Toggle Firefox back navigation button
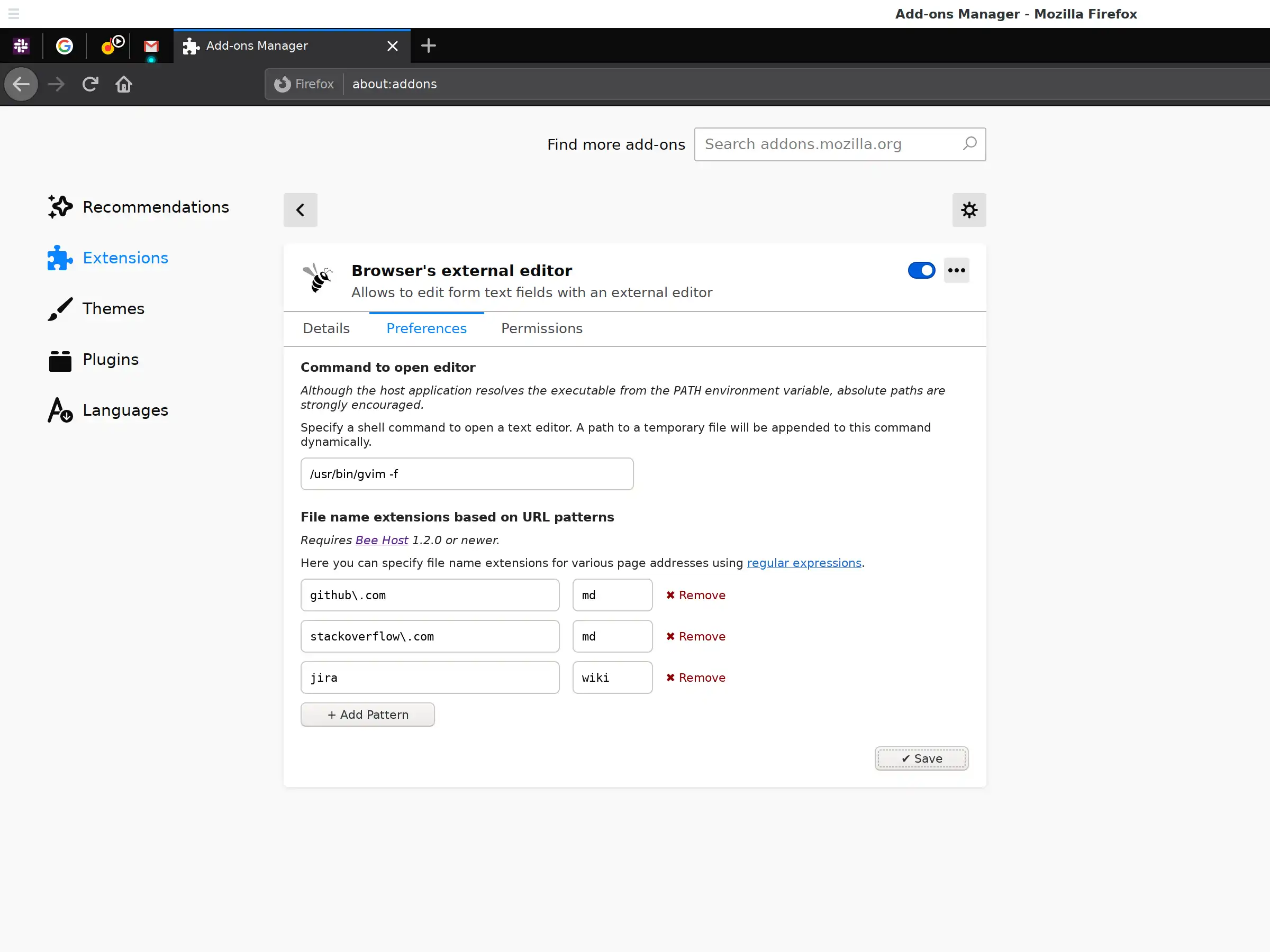Image resolution: width=1270 pixels, height=952 pixels. (x=21, y=84)
